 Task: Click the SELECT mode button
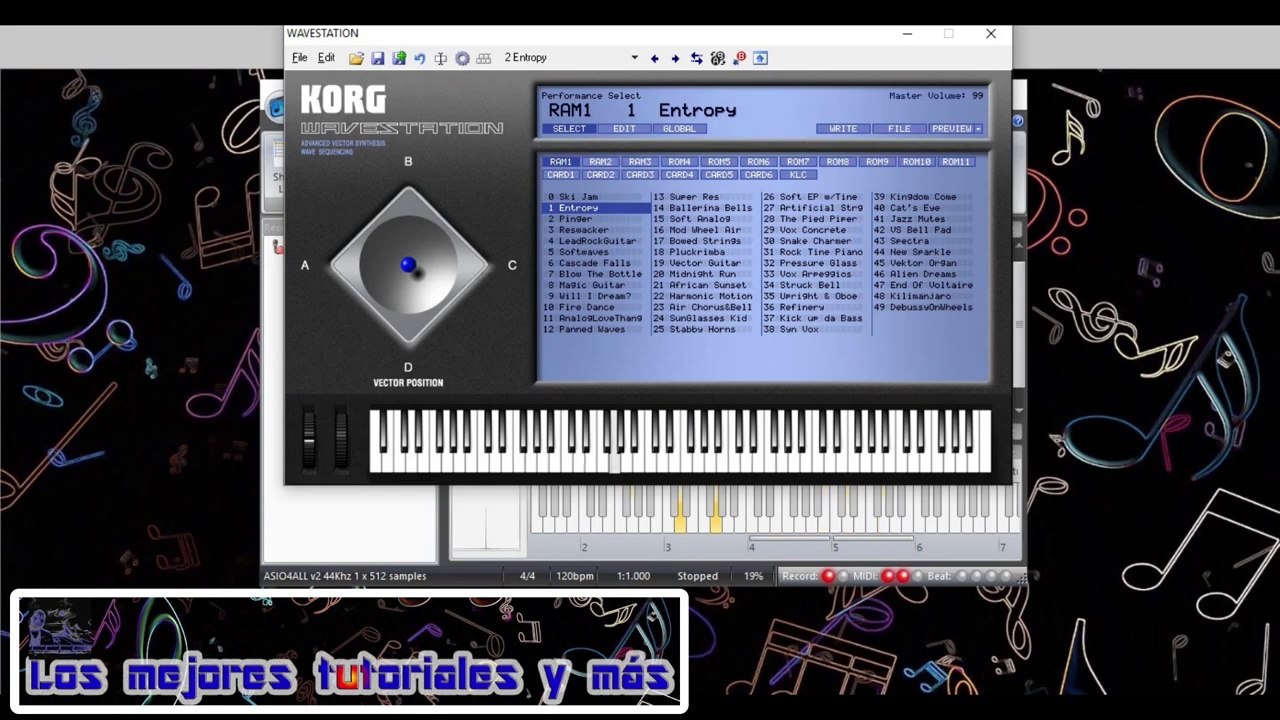tap(569, 129)
